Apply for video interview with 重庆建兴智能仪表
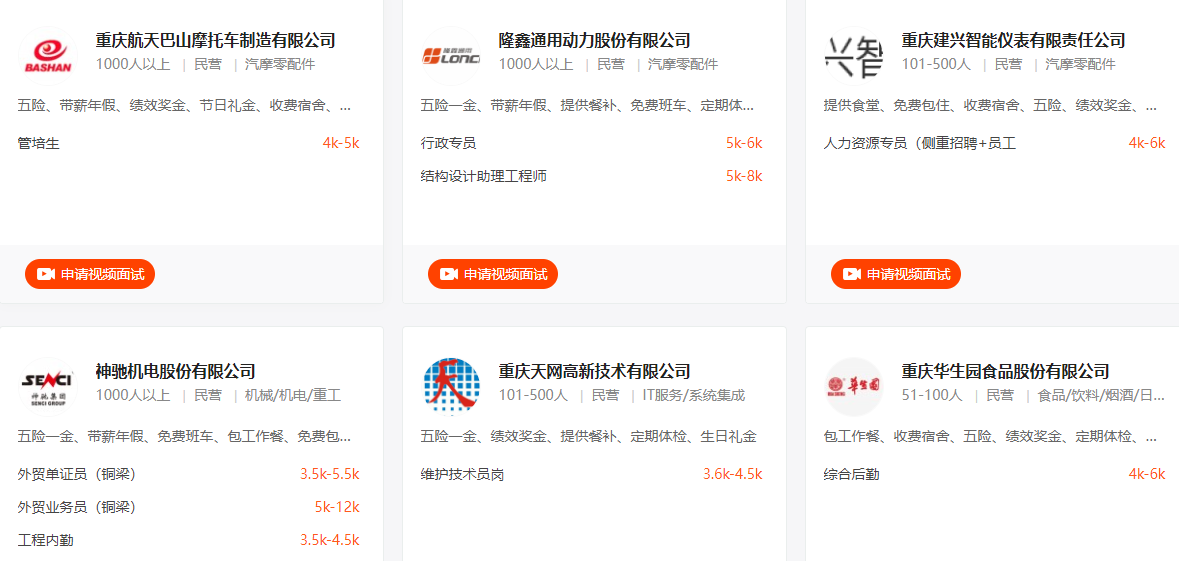The width and height of the screenshot is (1179, 561). 896,274
